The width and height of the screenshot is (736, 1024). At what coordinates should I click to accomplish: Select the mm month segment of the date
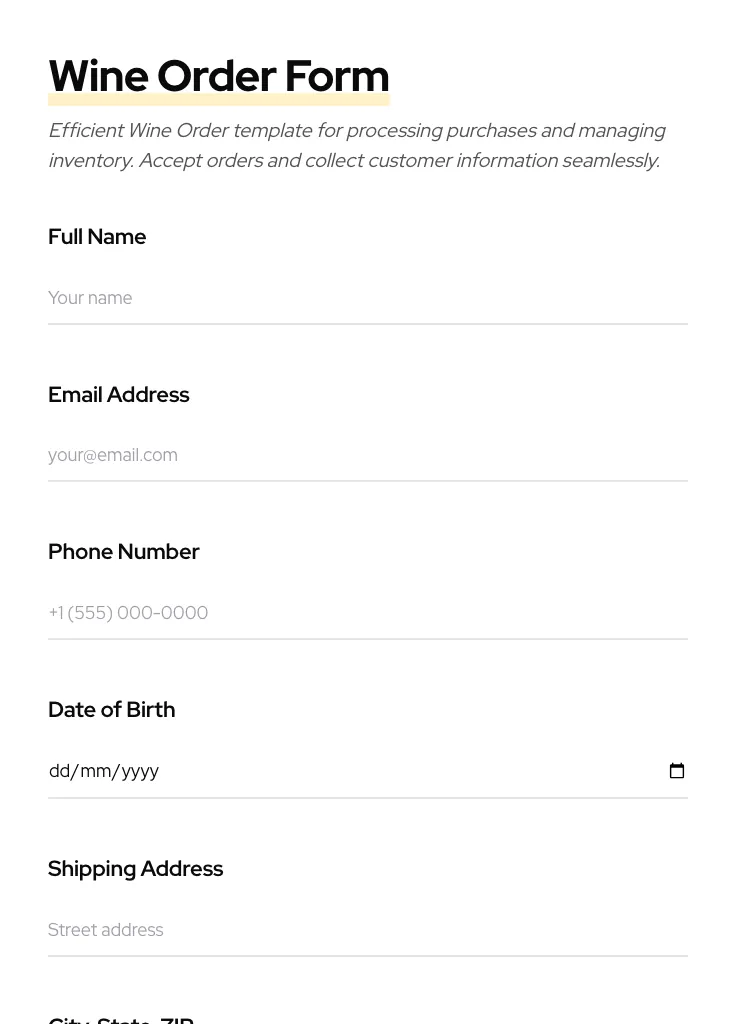96,771
